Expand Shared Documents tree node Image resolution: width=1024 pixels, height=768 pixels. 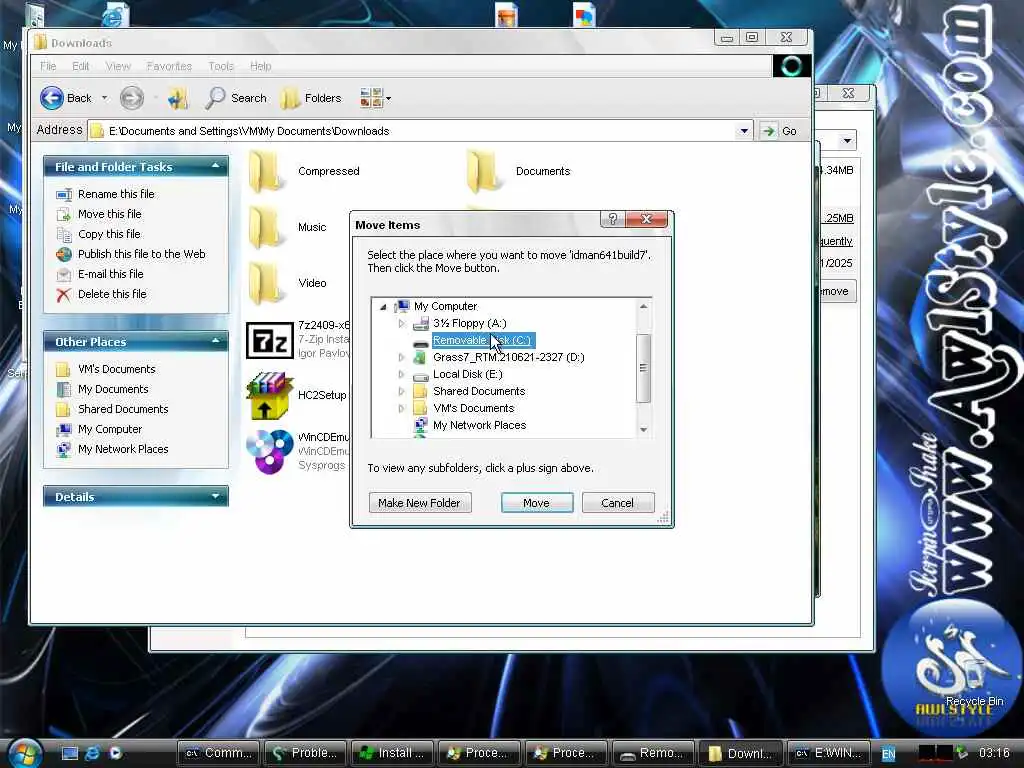pyautogui.click(x=401, y=391)
